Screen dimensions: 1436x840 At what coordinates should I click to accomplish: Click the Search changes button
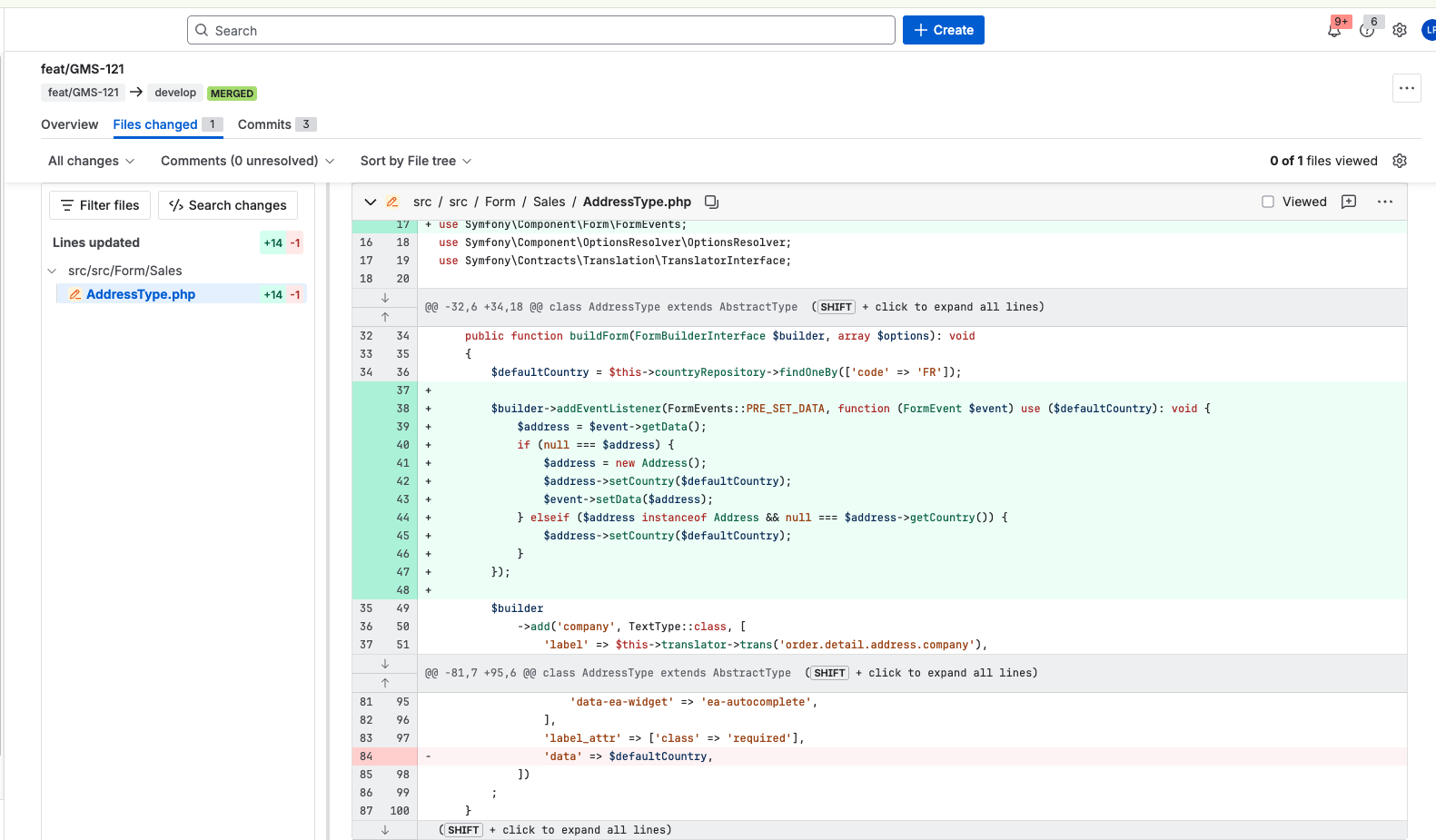click(228, 205)
